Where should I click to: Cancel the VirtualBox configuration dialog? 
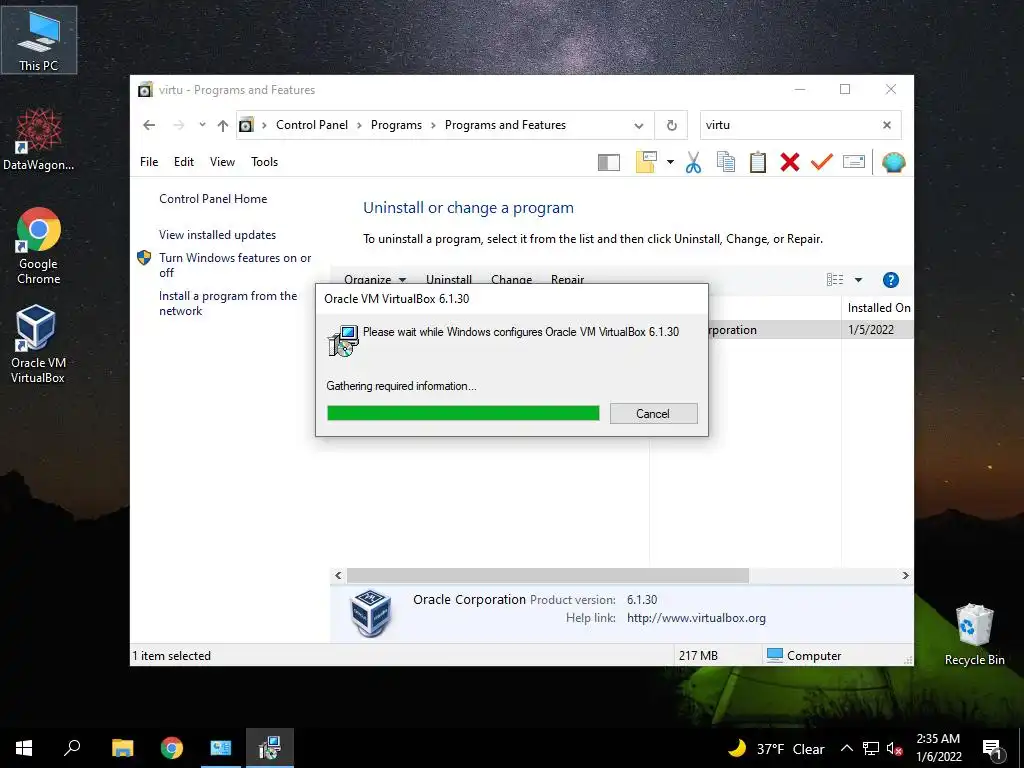click(x=653, y=413)
